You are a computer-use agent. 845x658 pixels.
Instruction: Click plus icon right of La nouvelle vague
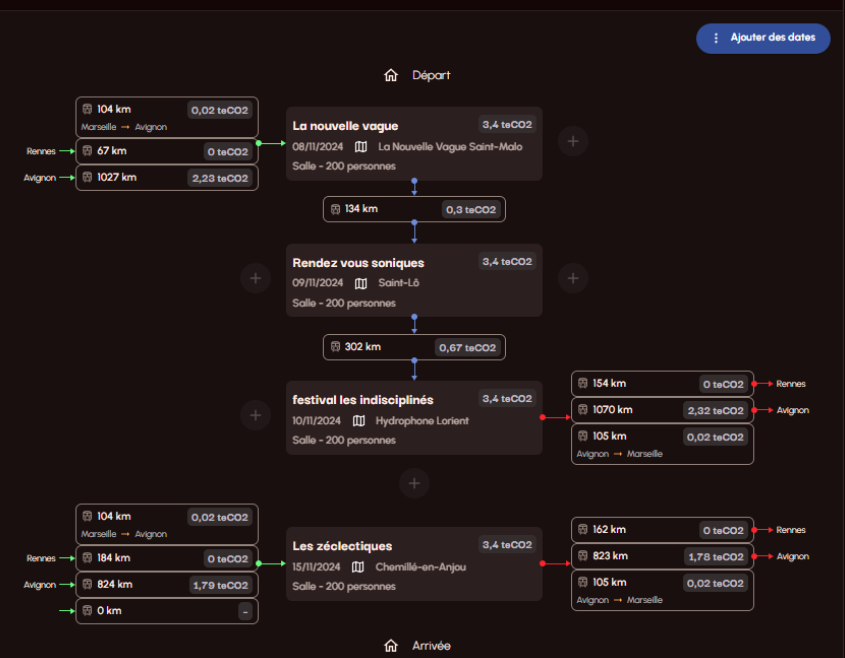click(x=573, y=141)
